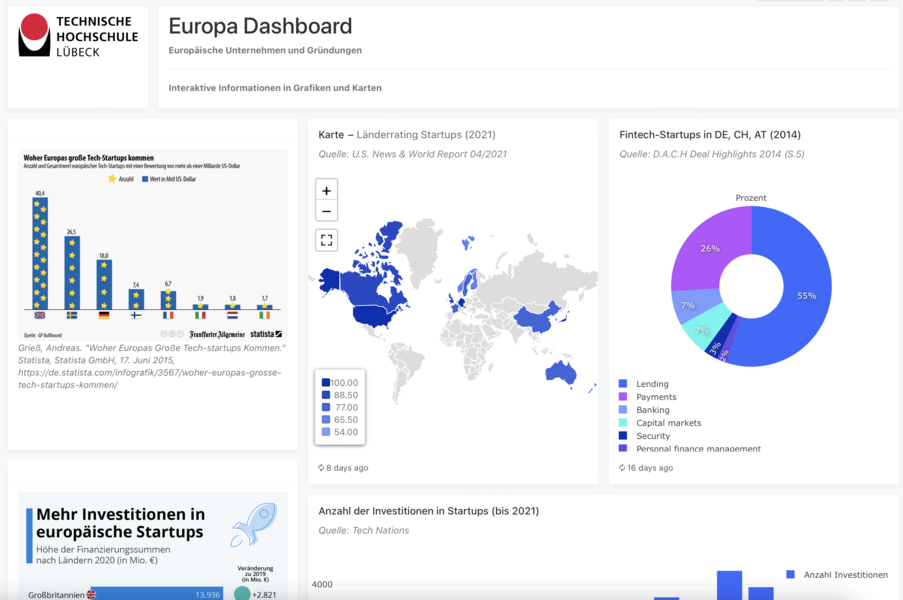Image resolution: width=903 pixels, height=600 pixels.
Task: Select the 55% Lending donut segment
Action: pos(806,295)
